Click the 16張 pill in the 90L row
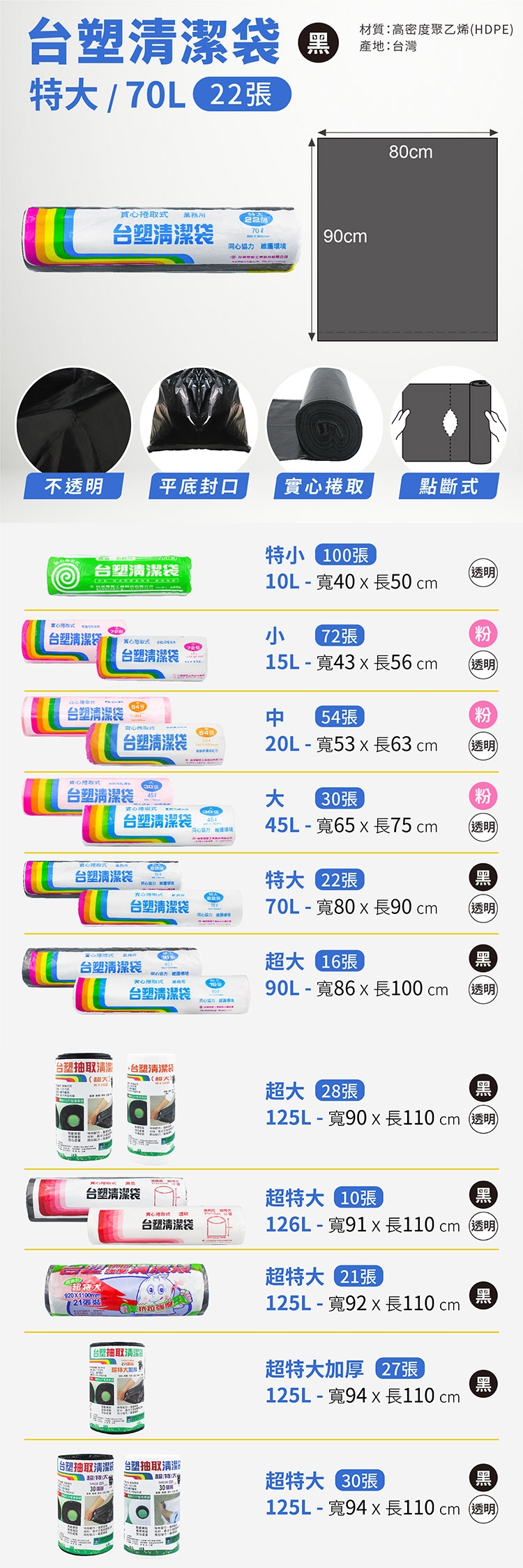The width and height of the screenshot is (523, 1568). click(340, 961)
